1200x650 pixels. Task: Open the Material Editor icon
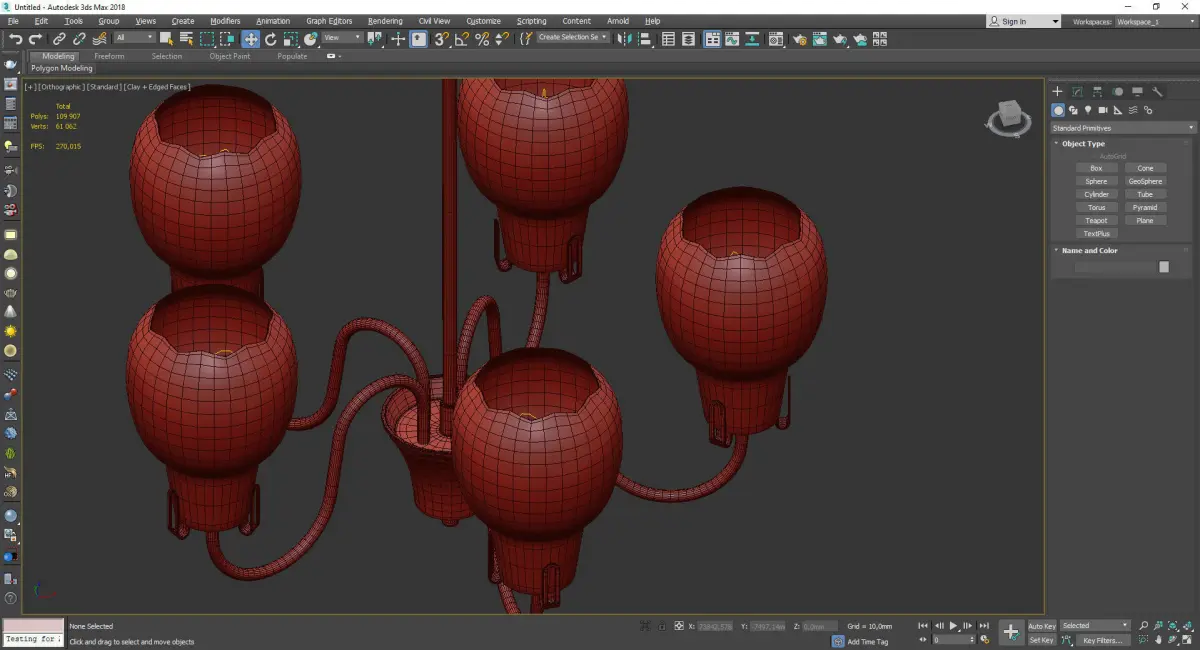coord(775,38)
